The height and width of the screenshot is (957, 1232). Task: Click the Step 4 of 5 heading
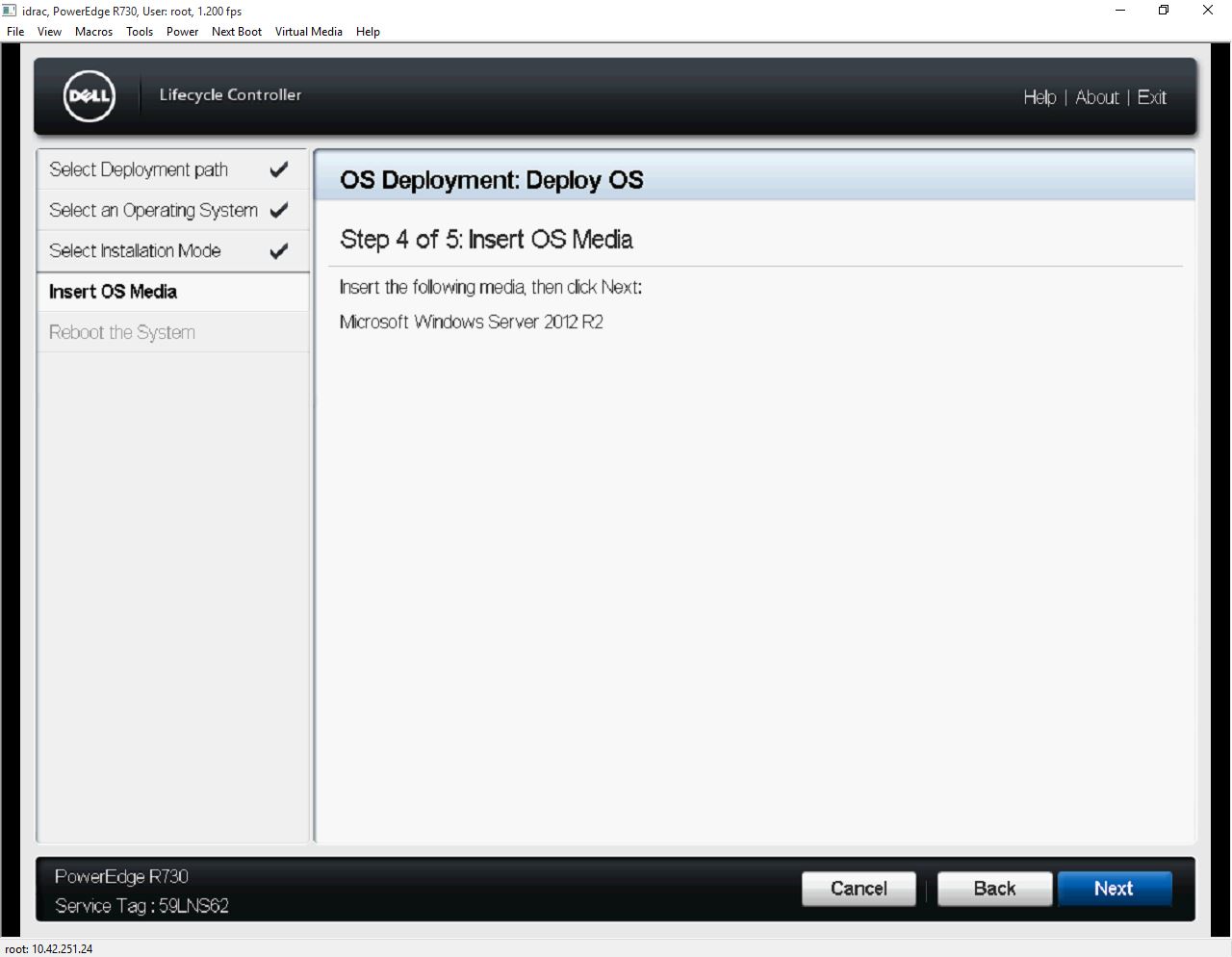point(486,239)
